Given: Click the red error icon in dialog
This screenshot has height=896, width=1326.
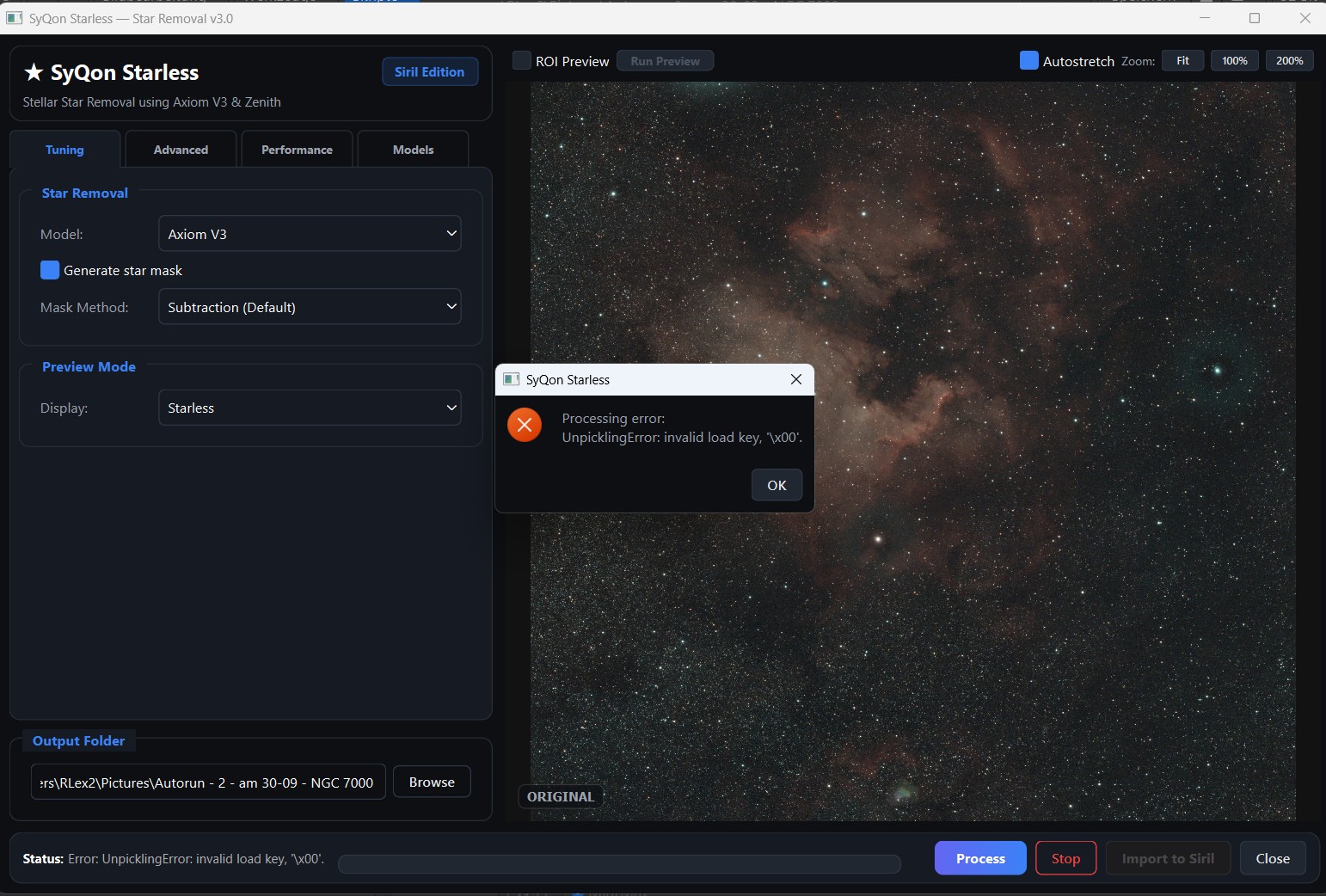Looking at the screenshot, I should pos(525,425).
